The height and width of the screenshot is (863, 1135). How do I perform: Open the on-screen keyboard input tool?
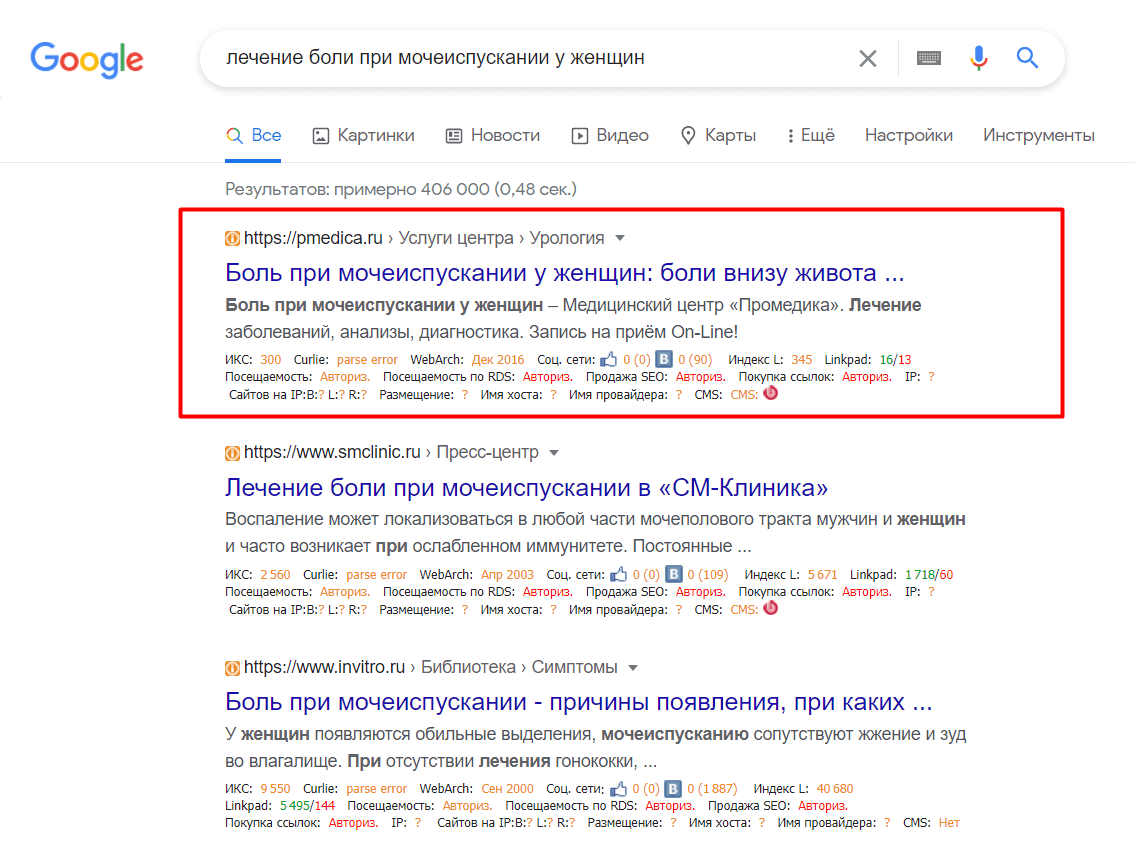(x=929, y=58)
